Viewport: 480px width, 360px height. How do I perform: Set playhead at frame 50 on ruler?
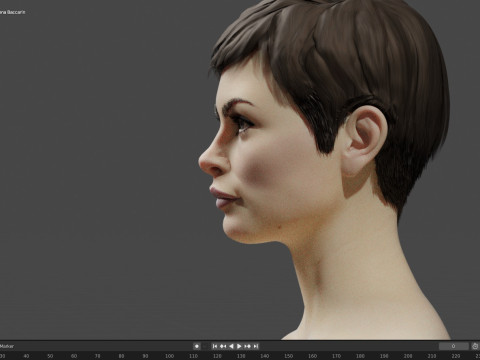[50, 356]
